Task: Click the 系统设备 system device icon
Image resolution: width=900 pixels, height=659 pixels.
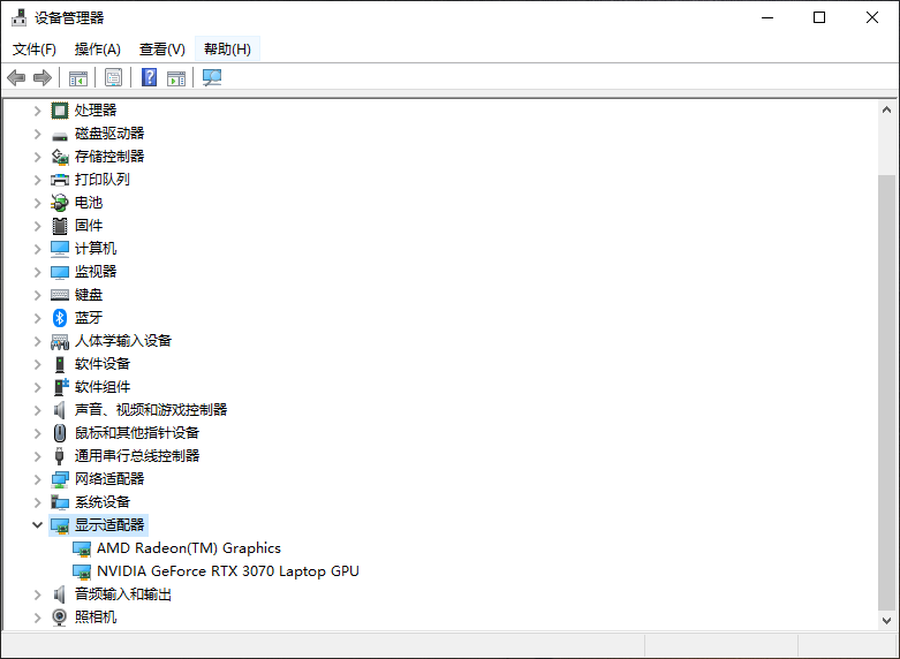Action: tap(60, 502)
